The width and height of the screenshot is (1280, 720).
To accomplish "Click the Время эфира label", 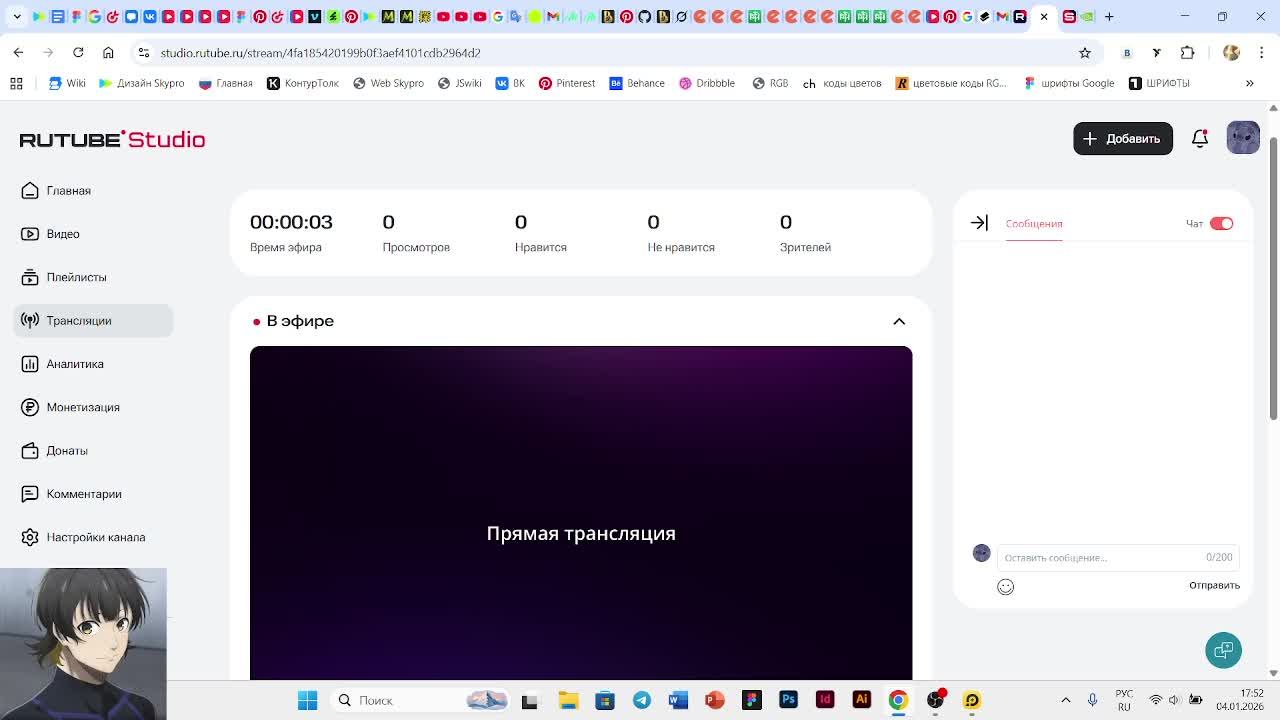I will (x=286, y=247).
